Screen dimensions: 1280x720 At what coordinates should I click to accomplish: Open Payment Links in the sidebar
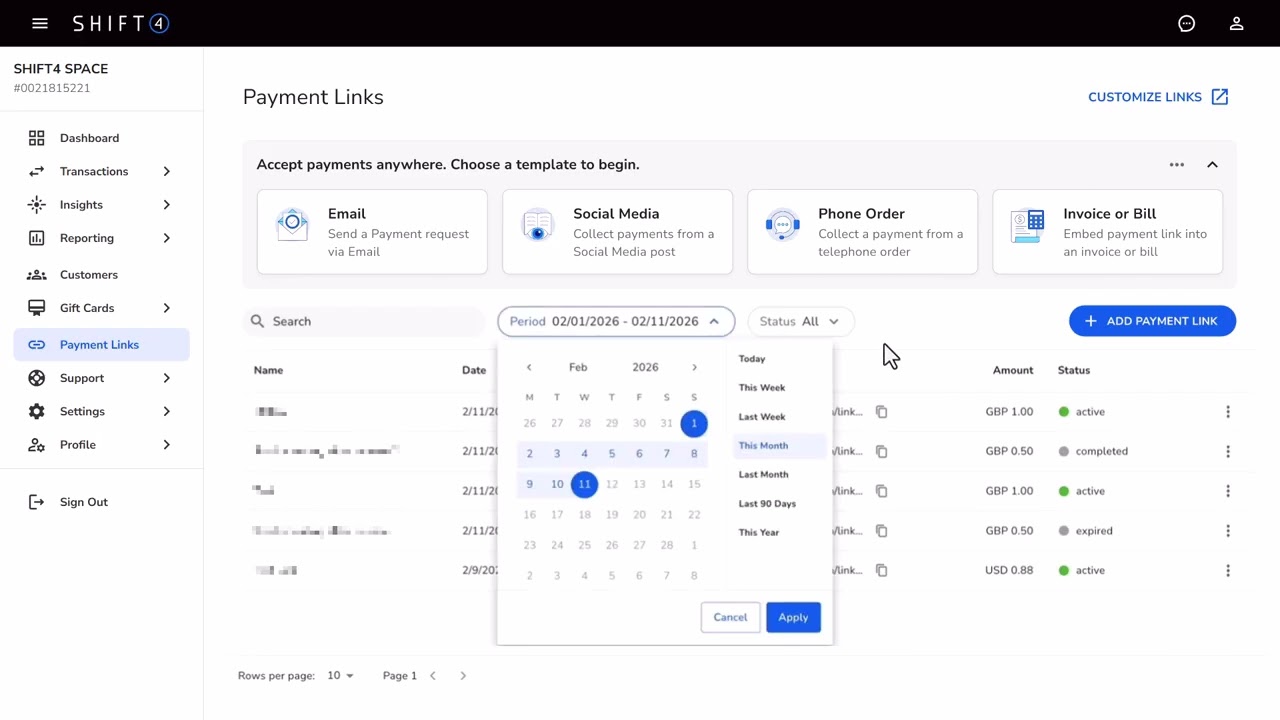click(x=101, y=345)
